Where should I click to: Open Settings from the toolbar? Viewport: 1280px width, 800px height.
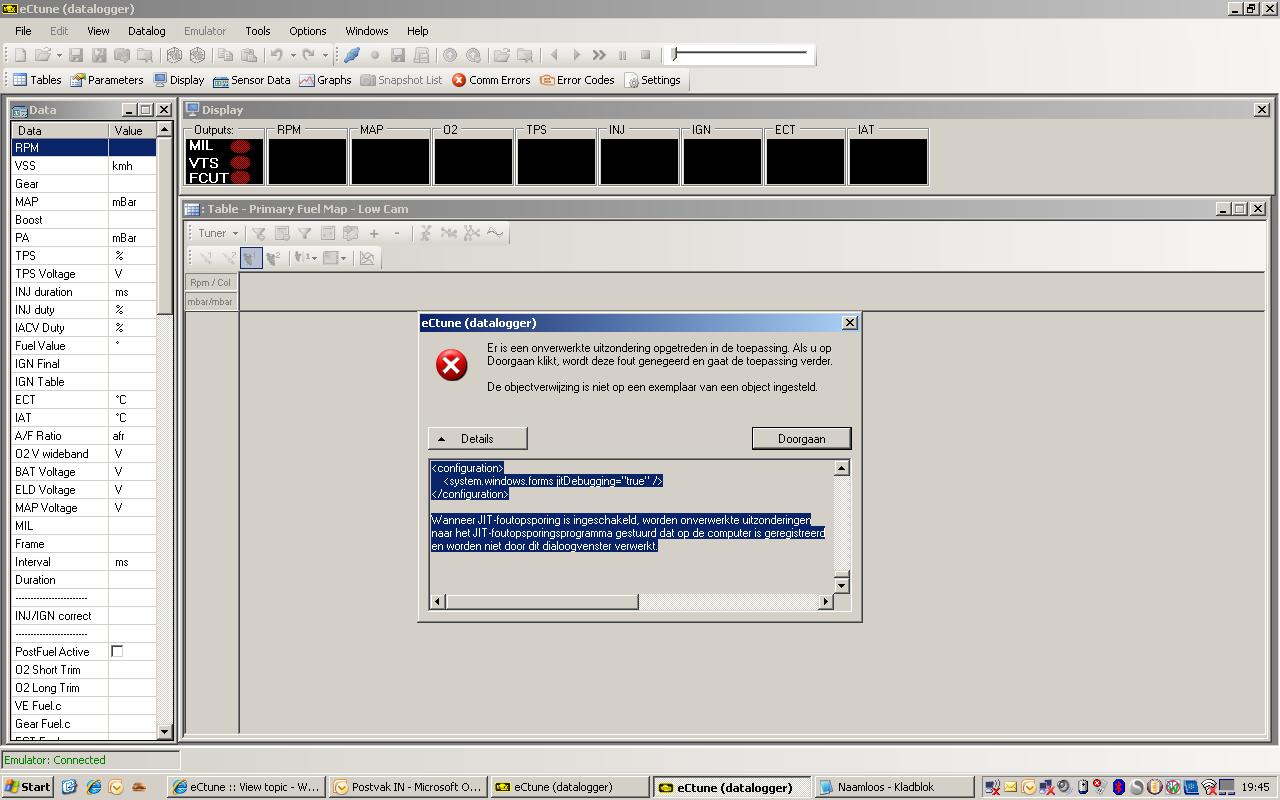652,80
